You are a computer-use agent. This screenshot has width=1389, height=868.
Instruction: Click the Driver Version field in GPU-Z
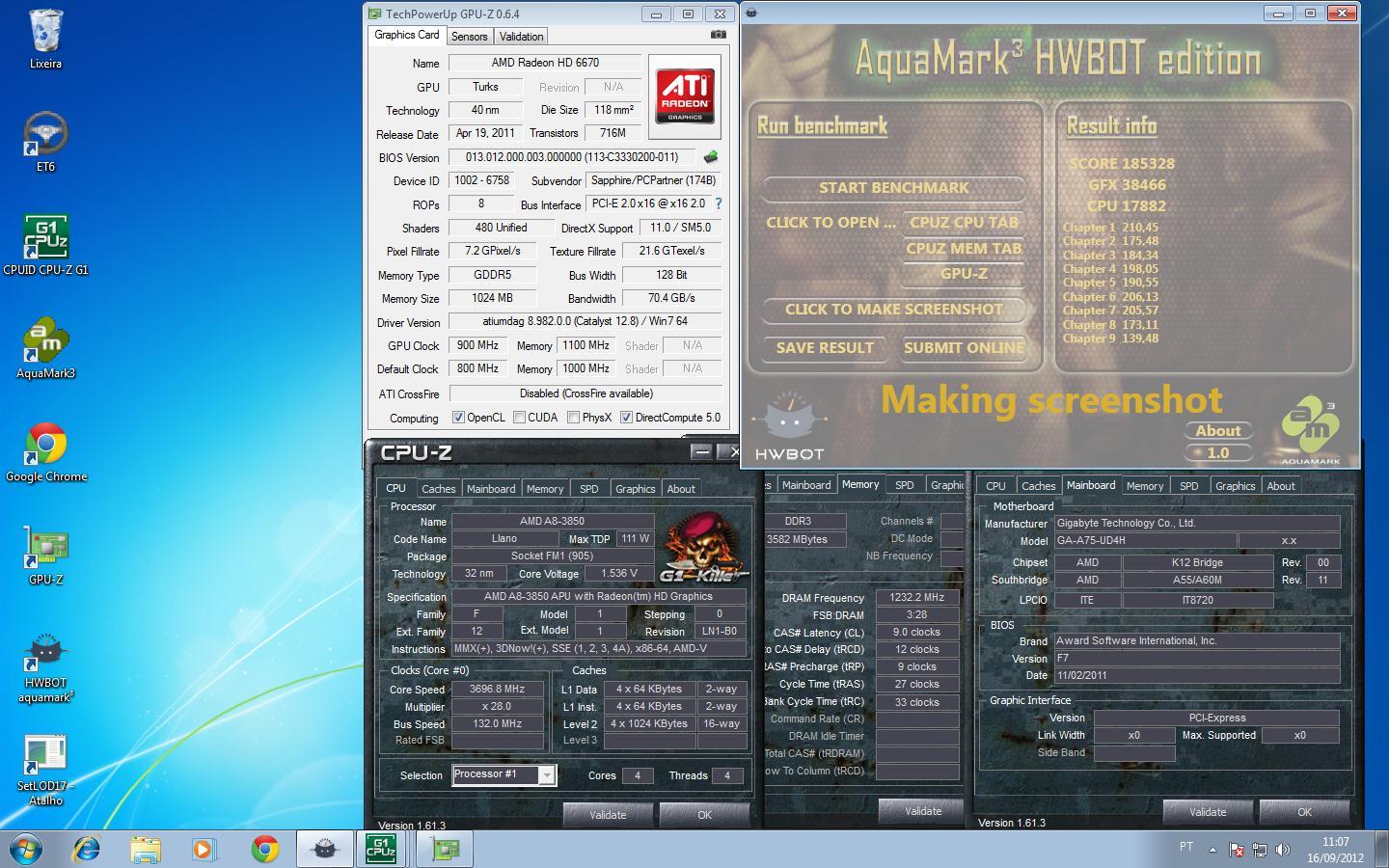point(586,321)
